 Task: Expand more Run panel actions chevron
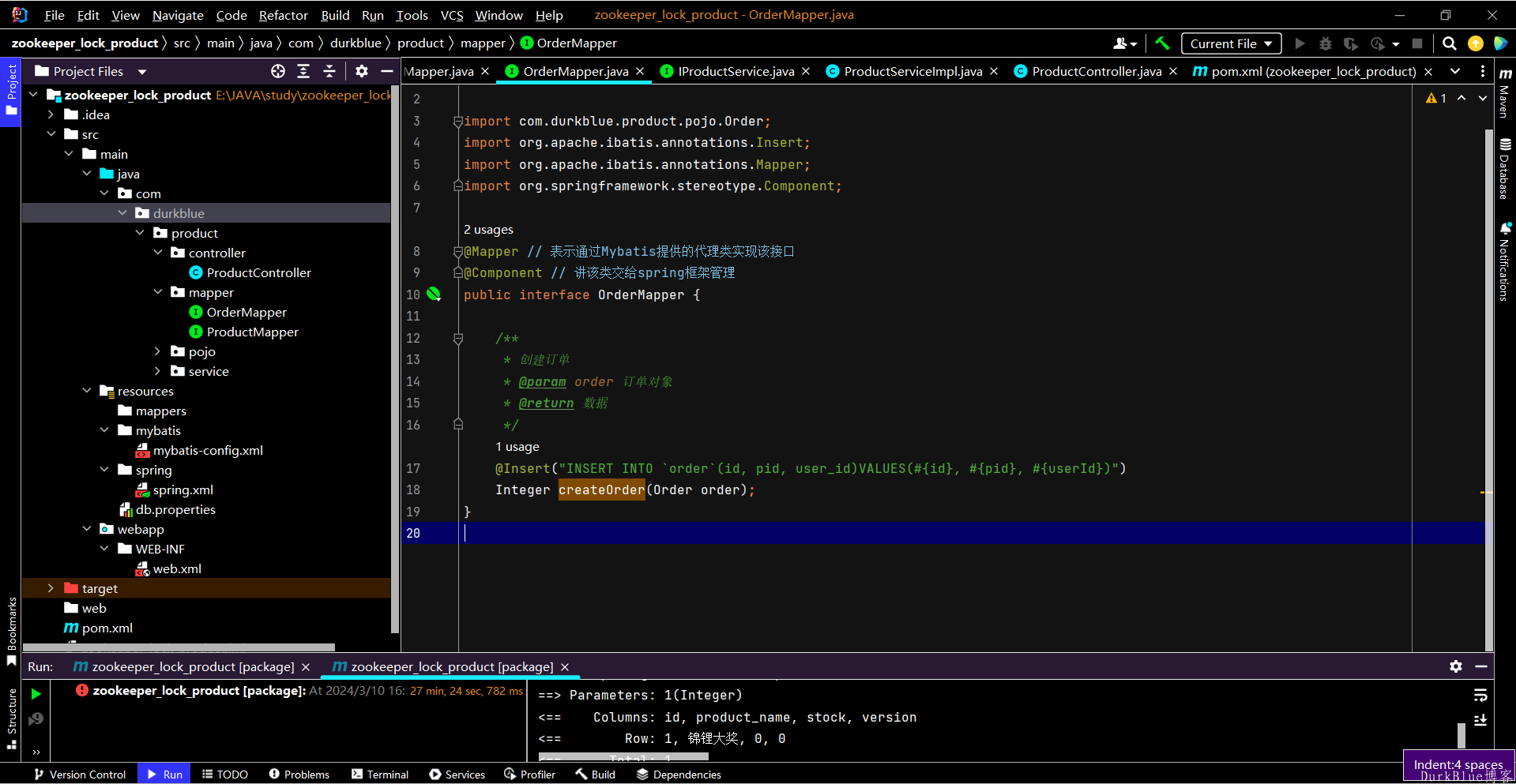pos(36,752)
